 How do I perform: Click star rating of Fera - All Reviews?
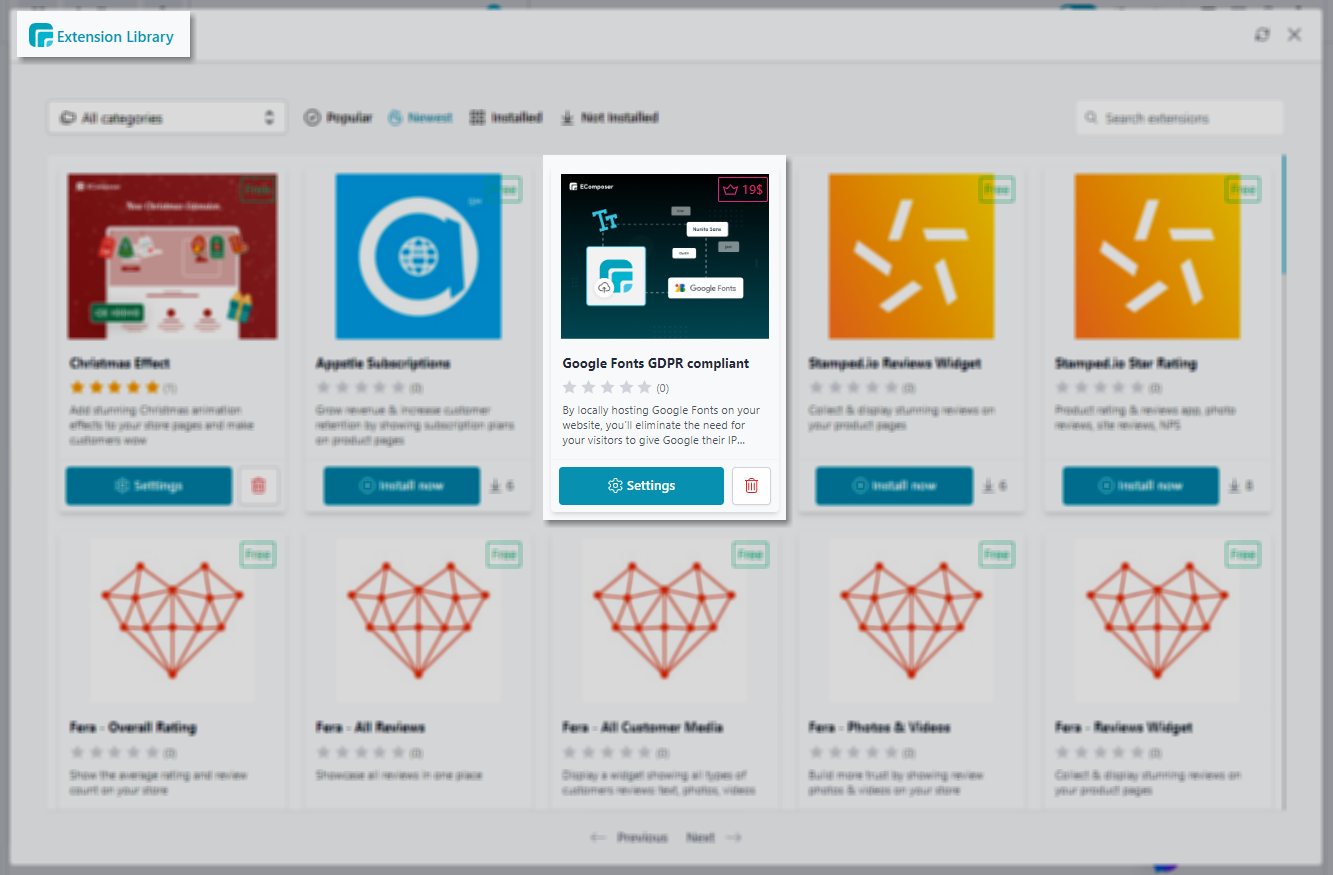point(361,752)
